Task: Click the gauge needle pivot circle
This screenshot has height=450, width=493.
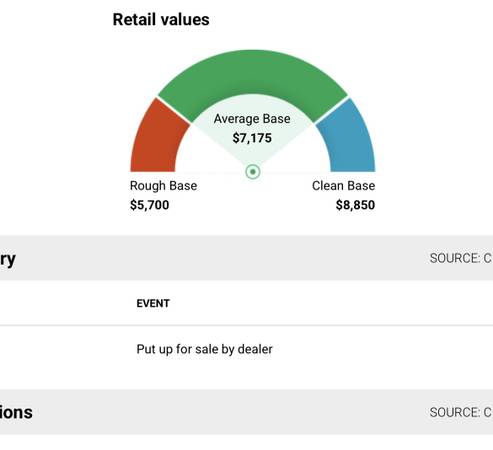Action: pos(253,172)
